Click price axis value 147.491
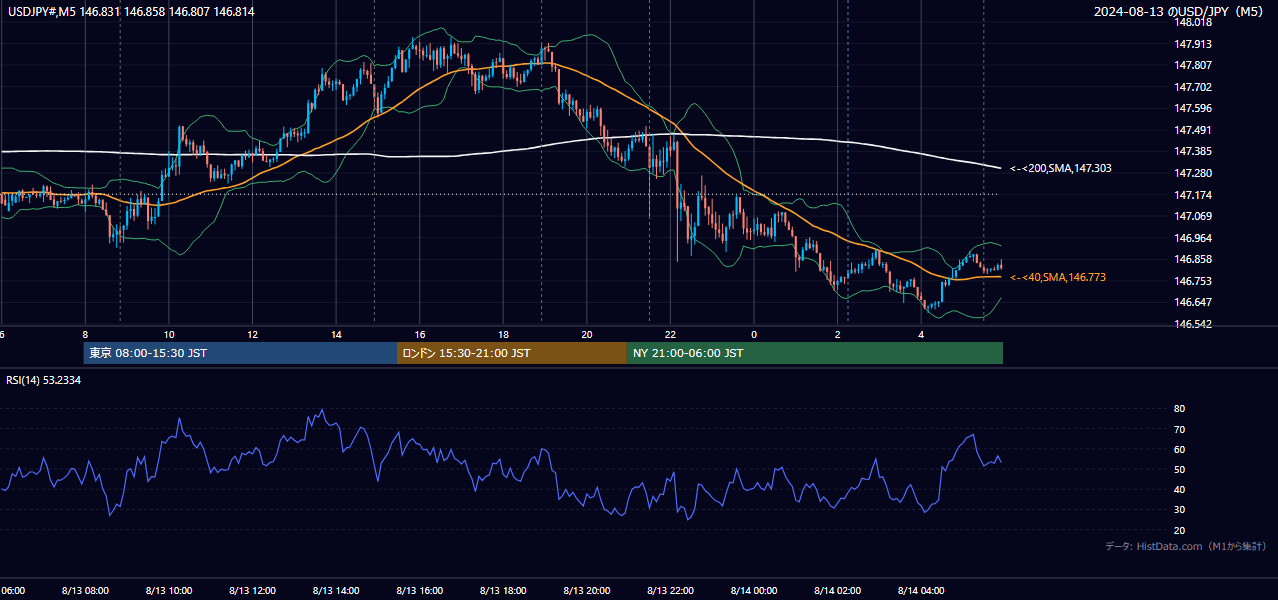 1192,130
